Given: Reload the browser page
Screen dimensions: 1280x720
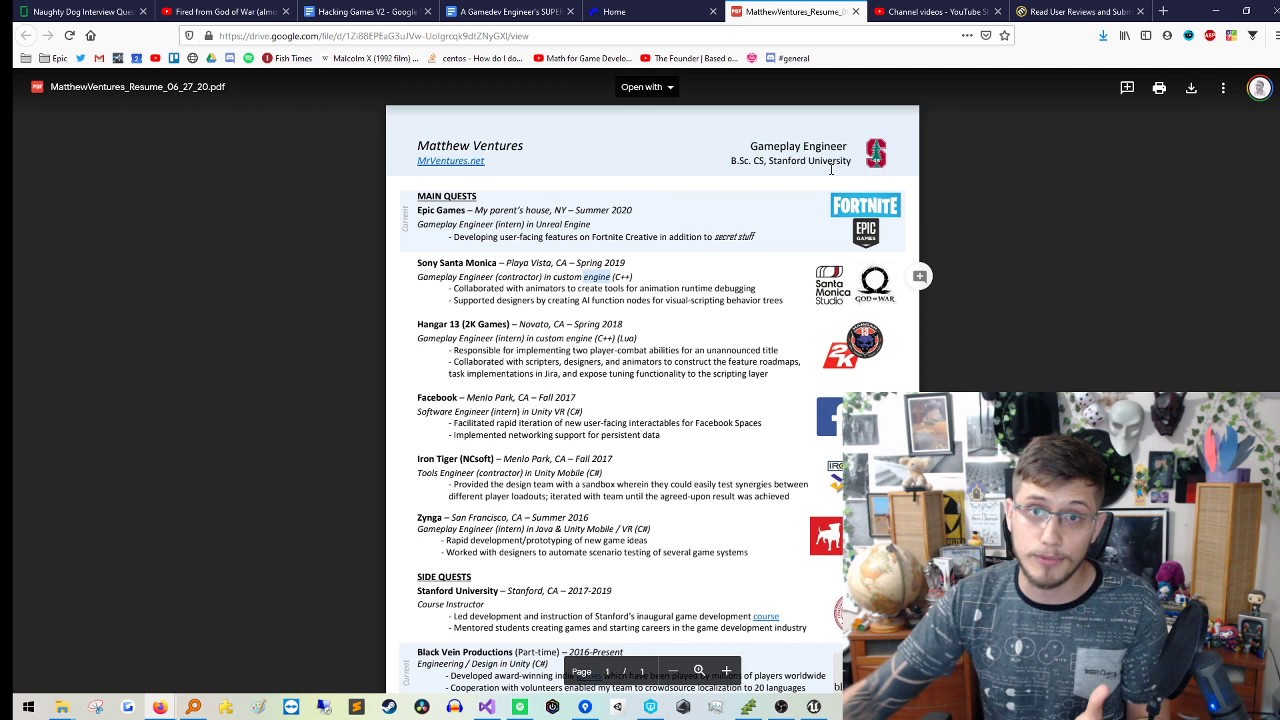Looking at the screenshot, I should click(x=69, y=35).
